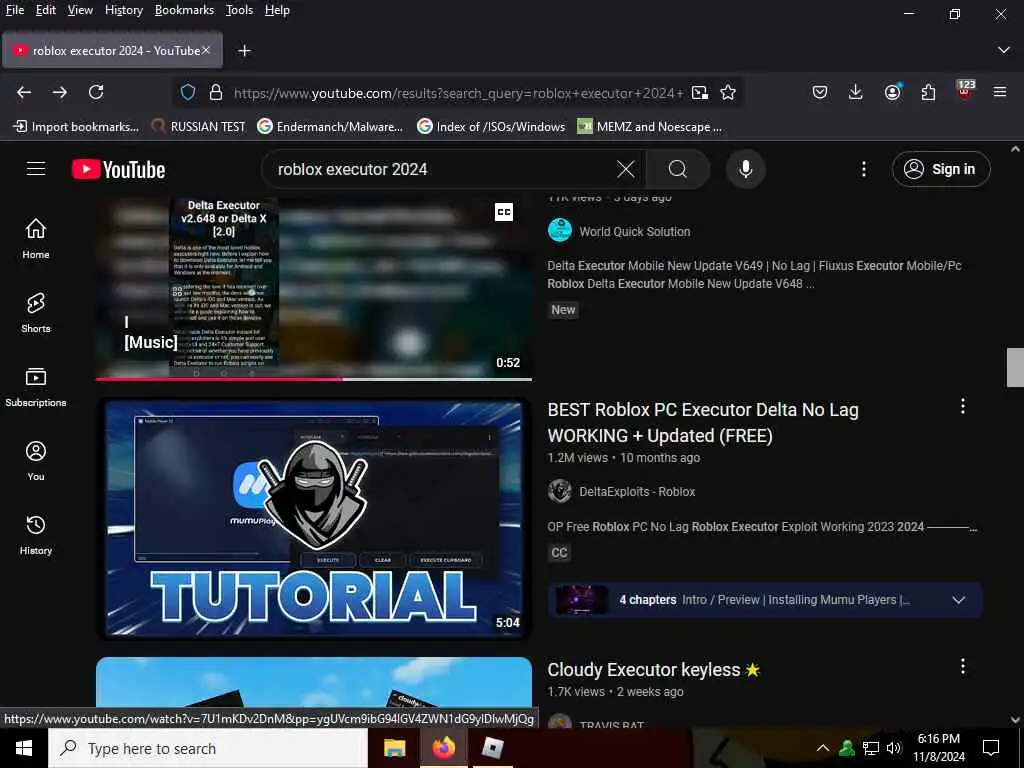The image size is (1024, 768).
Task: Open the Windows notification center
Action: [991, 748]
